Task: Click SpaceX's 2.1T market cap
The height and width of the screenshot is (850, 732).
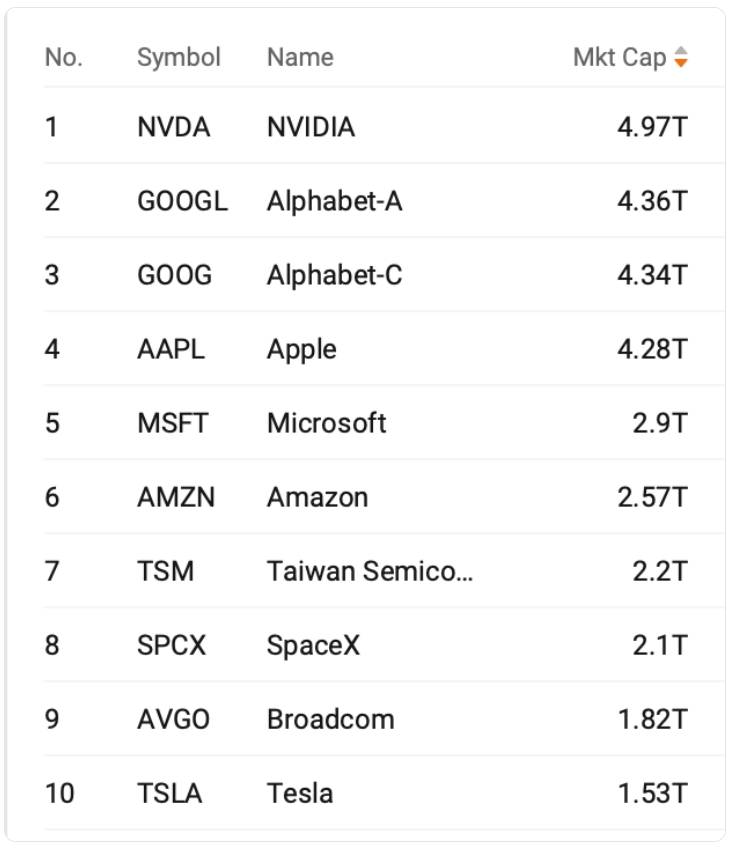Action: 660,645
